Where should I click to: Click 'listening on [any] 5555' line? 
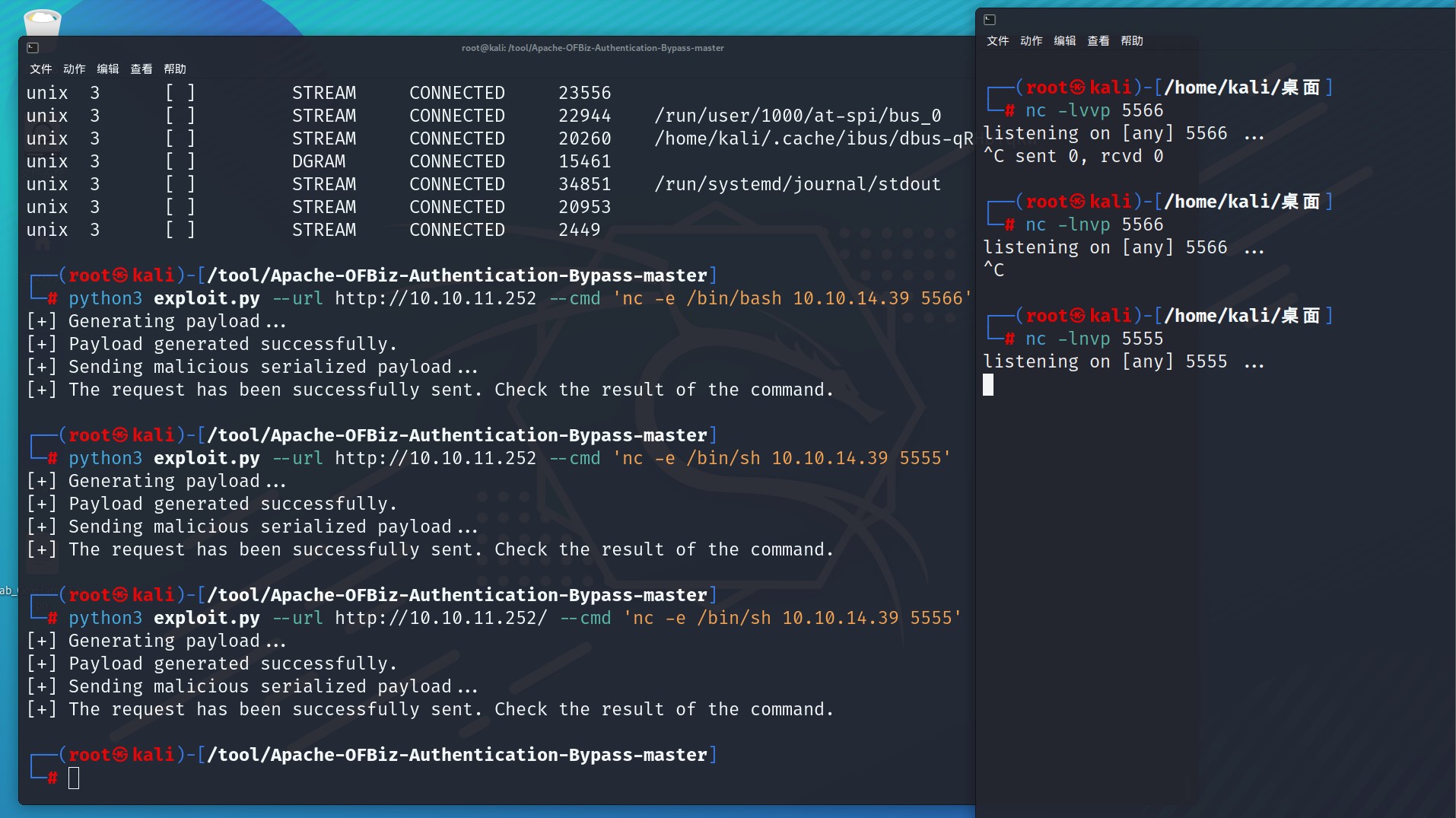point(1124,361)
